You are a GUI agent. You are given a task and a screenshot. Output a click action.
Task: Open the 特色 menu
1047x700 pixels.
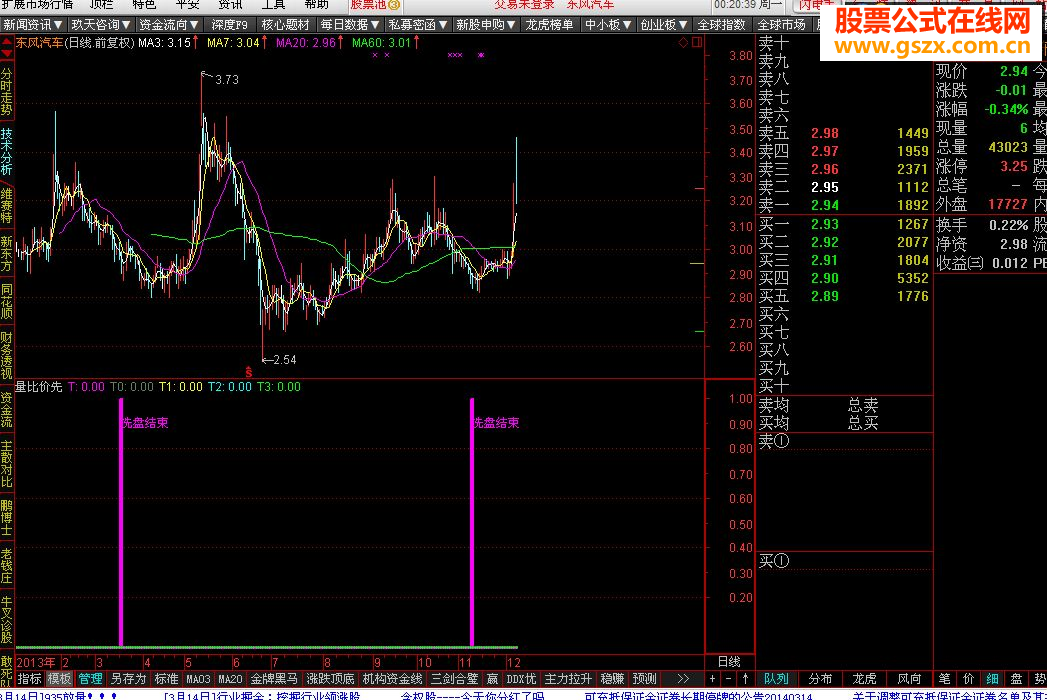point(144,5)
